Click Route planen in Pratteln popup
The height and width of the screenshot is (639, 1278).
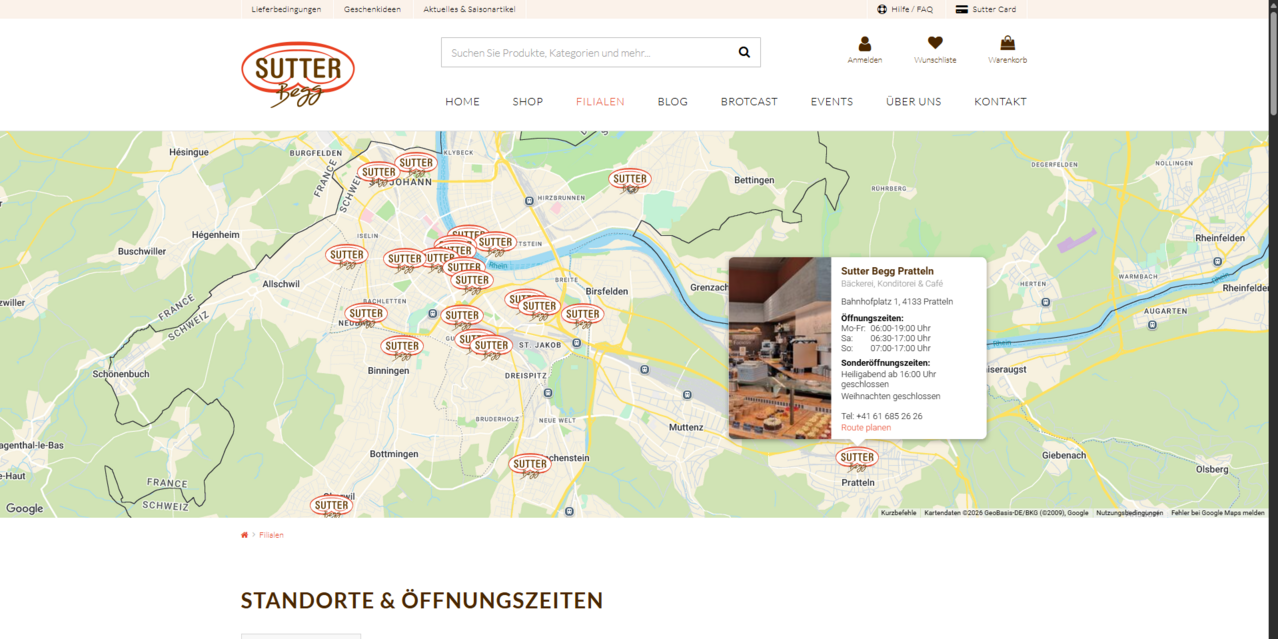(866, 428)
